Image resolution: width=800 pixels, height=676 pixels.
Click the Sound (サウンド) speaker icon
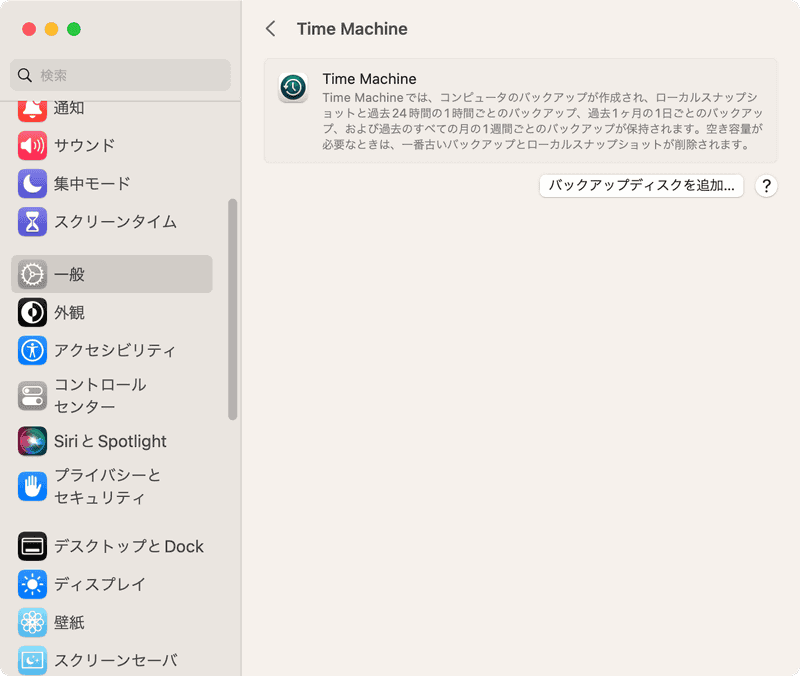click(x=32, y=146)
